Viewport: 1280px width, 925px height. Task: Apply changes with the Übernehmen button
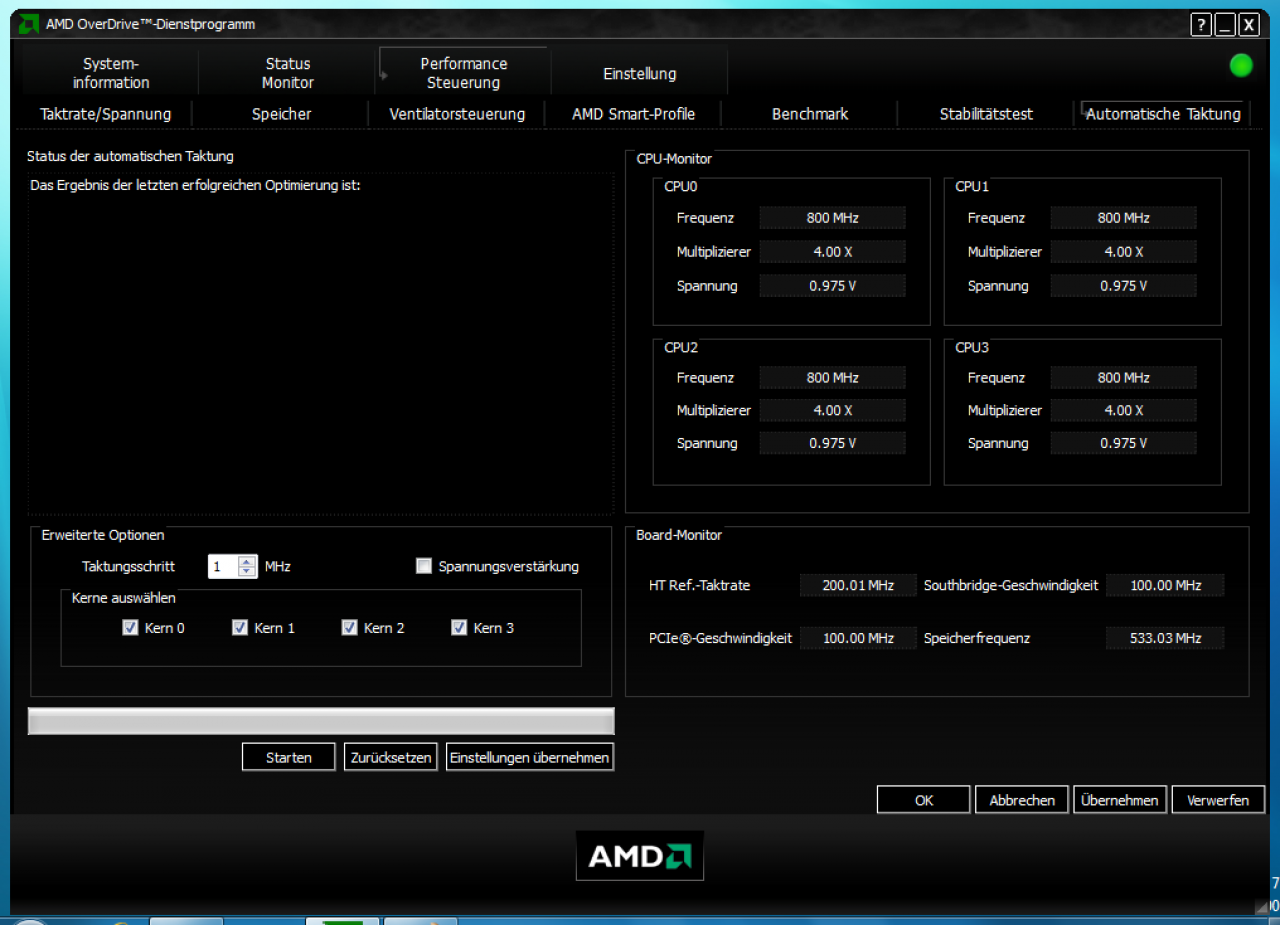(1120, 800)
